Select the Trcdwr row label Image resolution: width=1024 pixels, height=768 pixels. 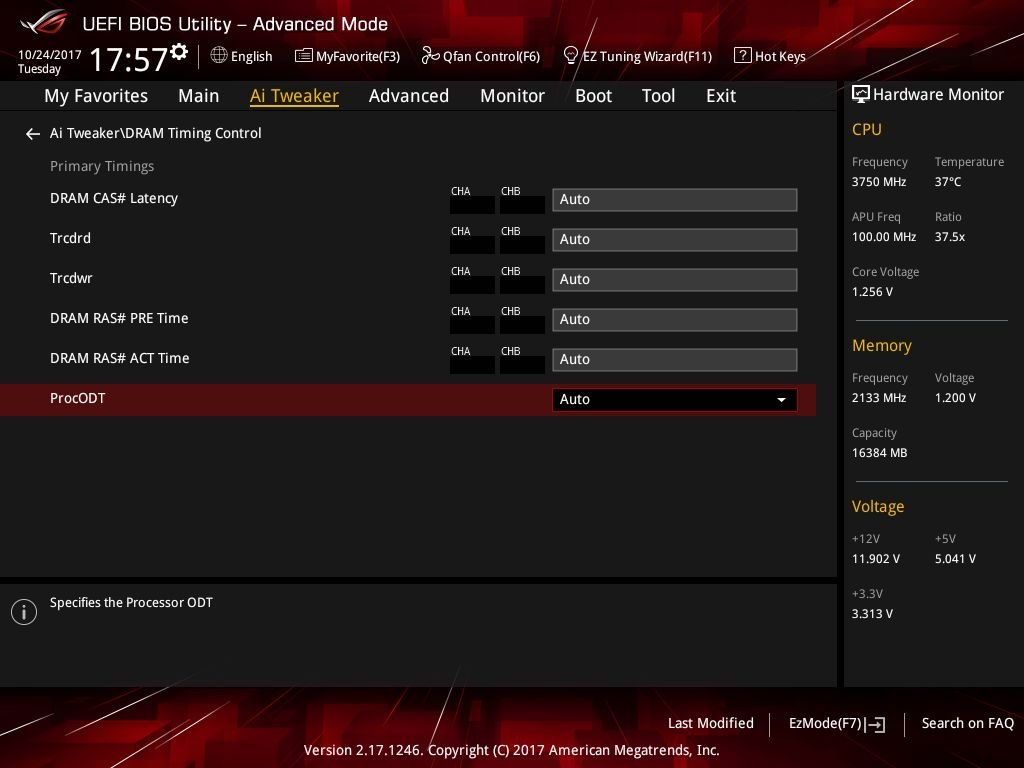(71, 278)
